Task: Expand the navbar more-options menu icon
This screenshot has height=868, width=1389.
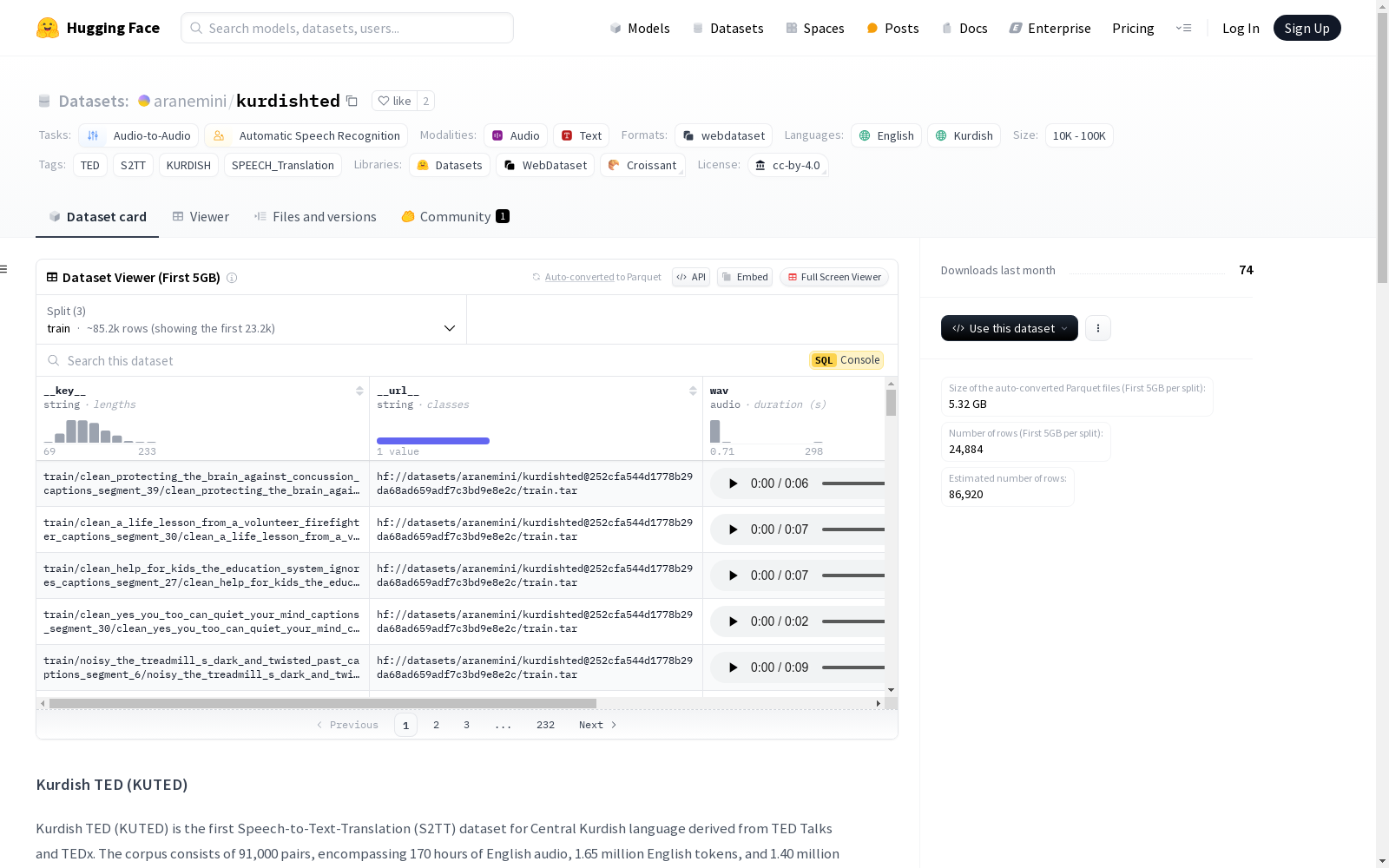Action: tap(1183, 28)
